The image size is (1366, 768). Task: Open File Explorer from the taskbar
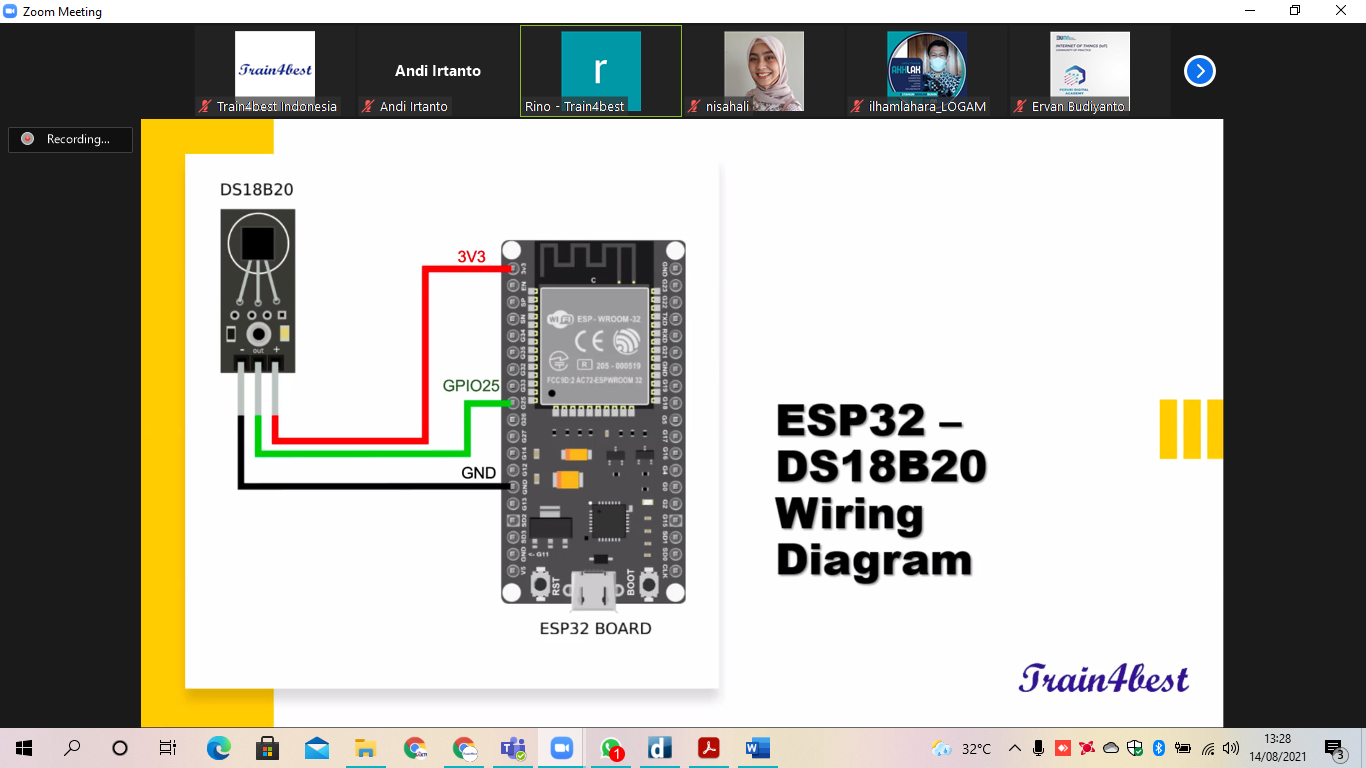[x=366, y=748]
